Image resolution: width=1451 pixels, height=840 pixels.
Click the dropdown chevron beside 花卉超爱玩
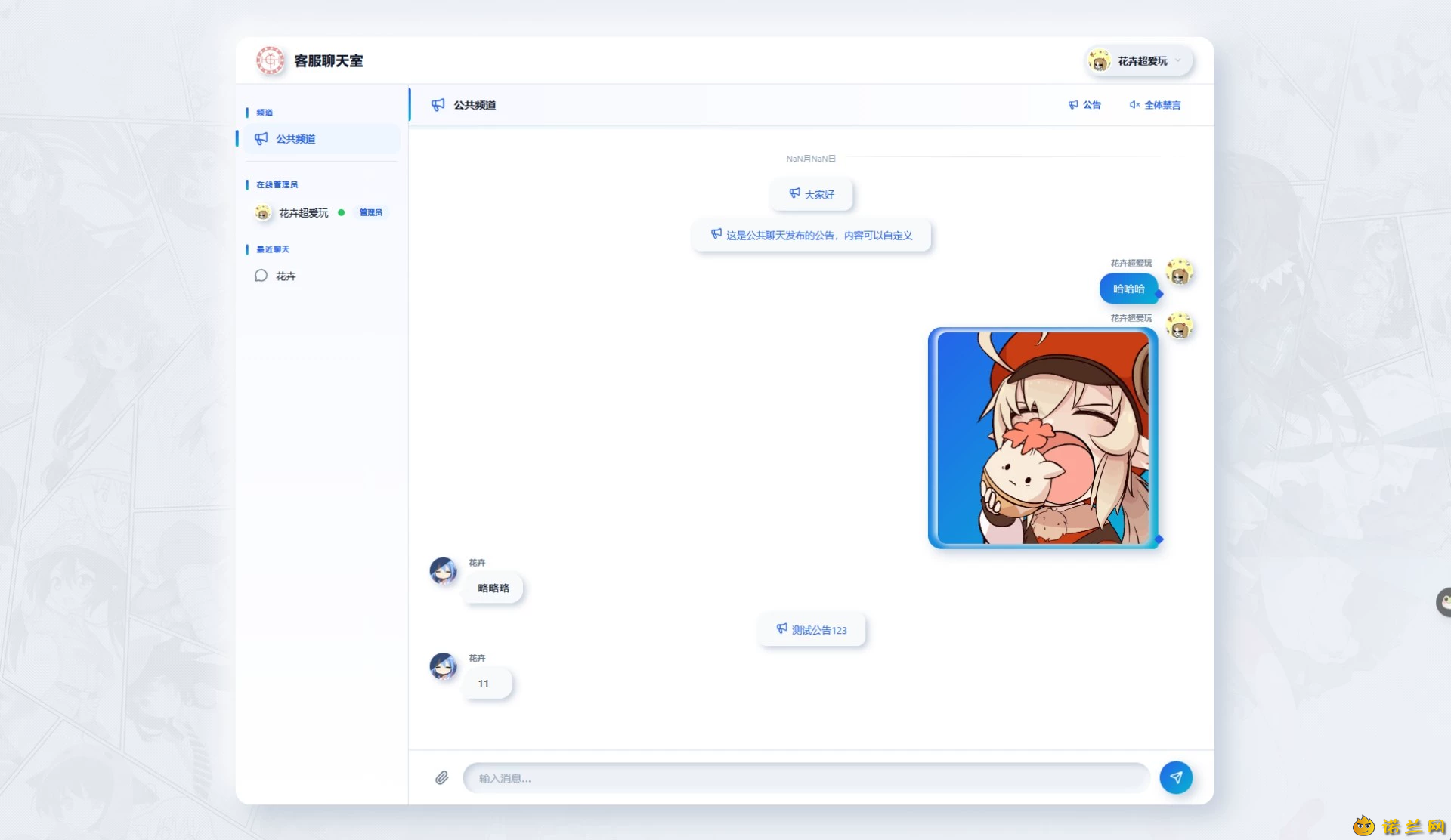click(1178, 60)
